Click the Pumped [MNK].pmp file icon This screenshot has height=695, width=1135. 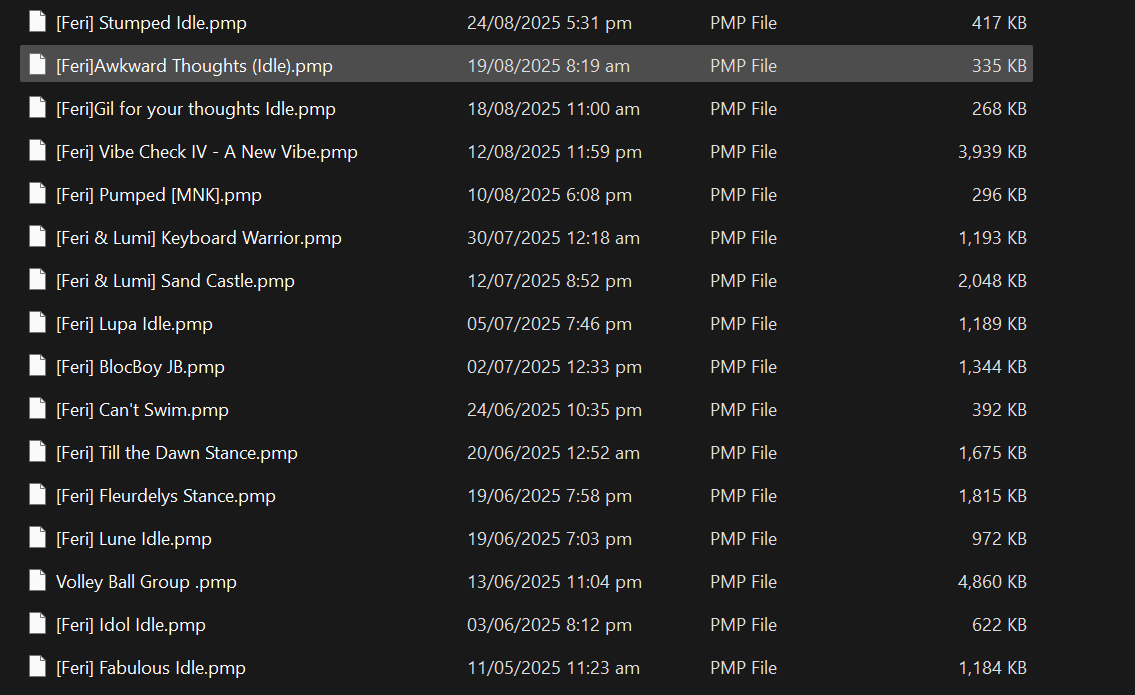click(x=38, y=194)
